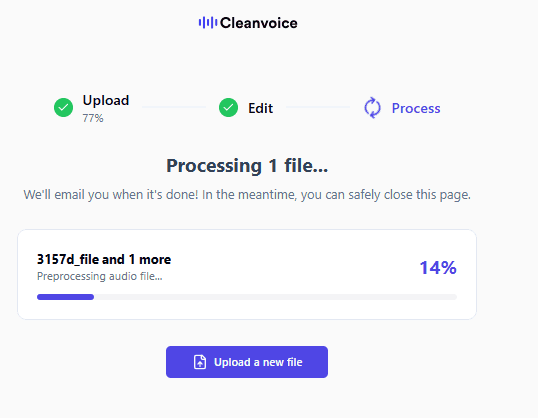538x418 pixels.
Task: Click the Cleanvoice waveform logo icon
Action: tap(208, 23)
